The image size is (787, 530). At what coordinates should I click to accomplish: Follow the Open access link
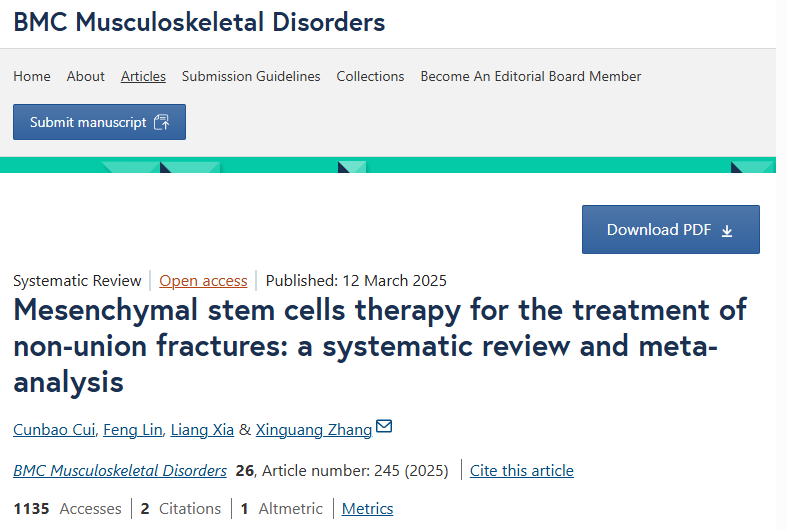point(203,281)
